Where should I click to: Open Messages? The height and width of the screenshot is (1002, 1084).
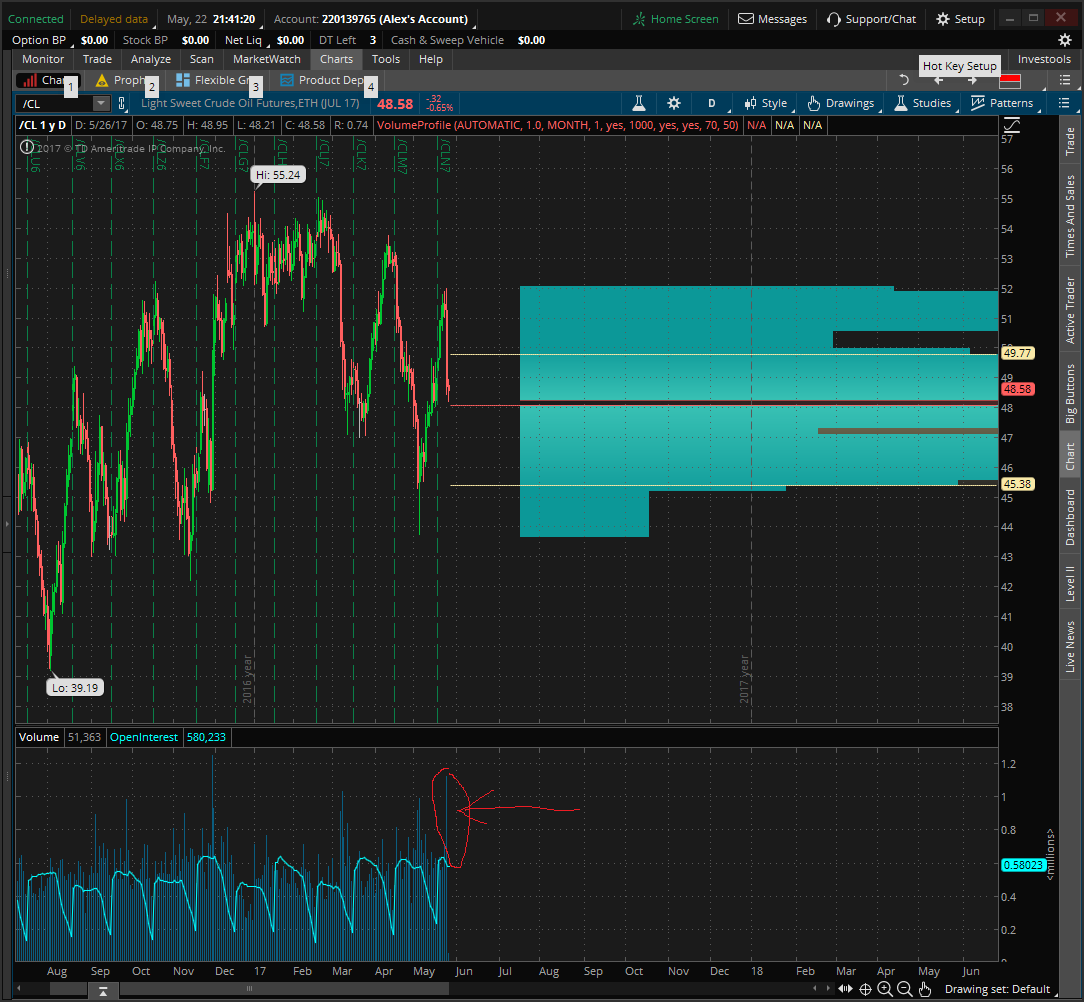coord(773,19)
